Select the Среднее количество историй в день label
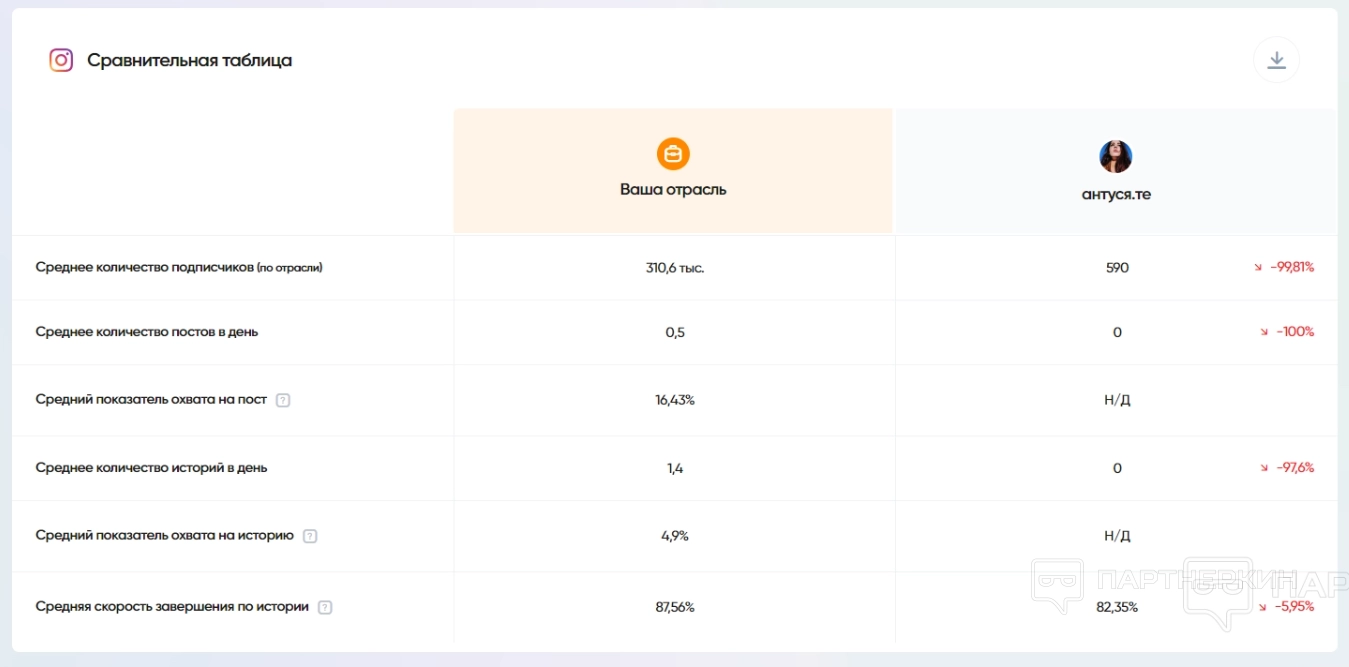Image resolution: width=1349 pixels, height=667 pixels. [151, 468]
